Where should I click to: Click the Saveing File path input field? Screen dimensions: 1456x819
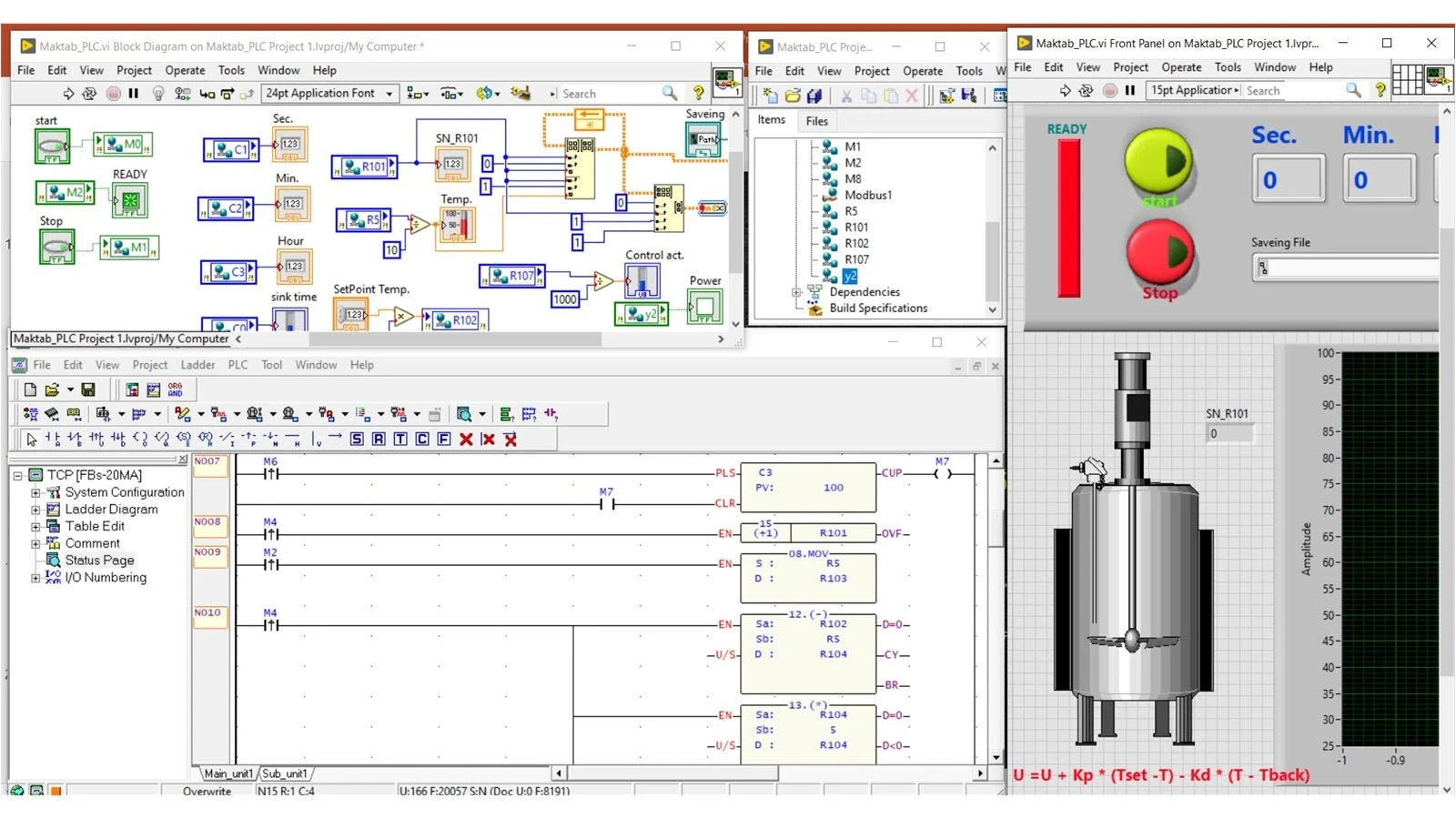pos(1347,268)
